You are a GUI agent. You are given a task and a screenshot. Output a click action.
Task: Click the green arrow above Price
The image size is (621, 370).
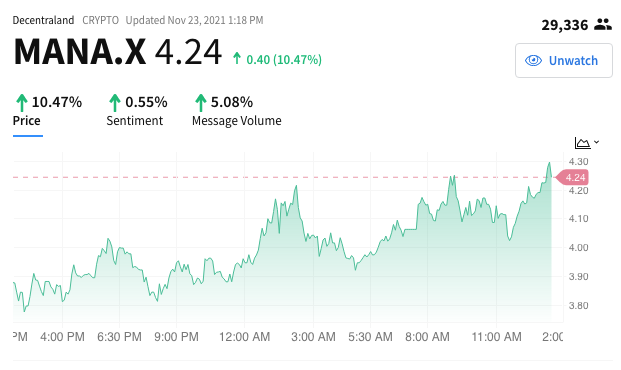pos(22,103)
